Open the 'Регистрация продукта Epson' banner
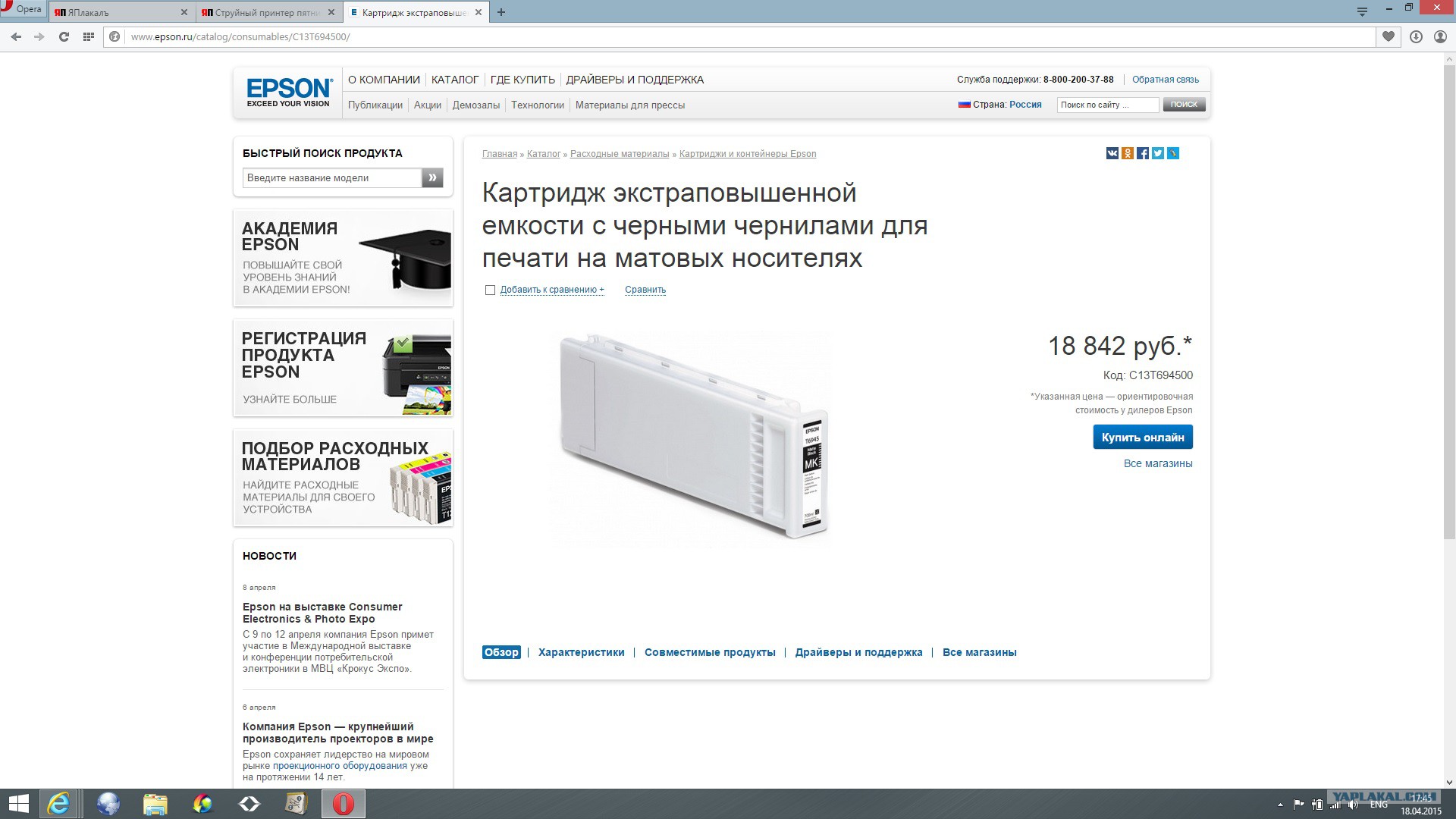The height and width of the screenshot is (819, 1456). (343, 367)
